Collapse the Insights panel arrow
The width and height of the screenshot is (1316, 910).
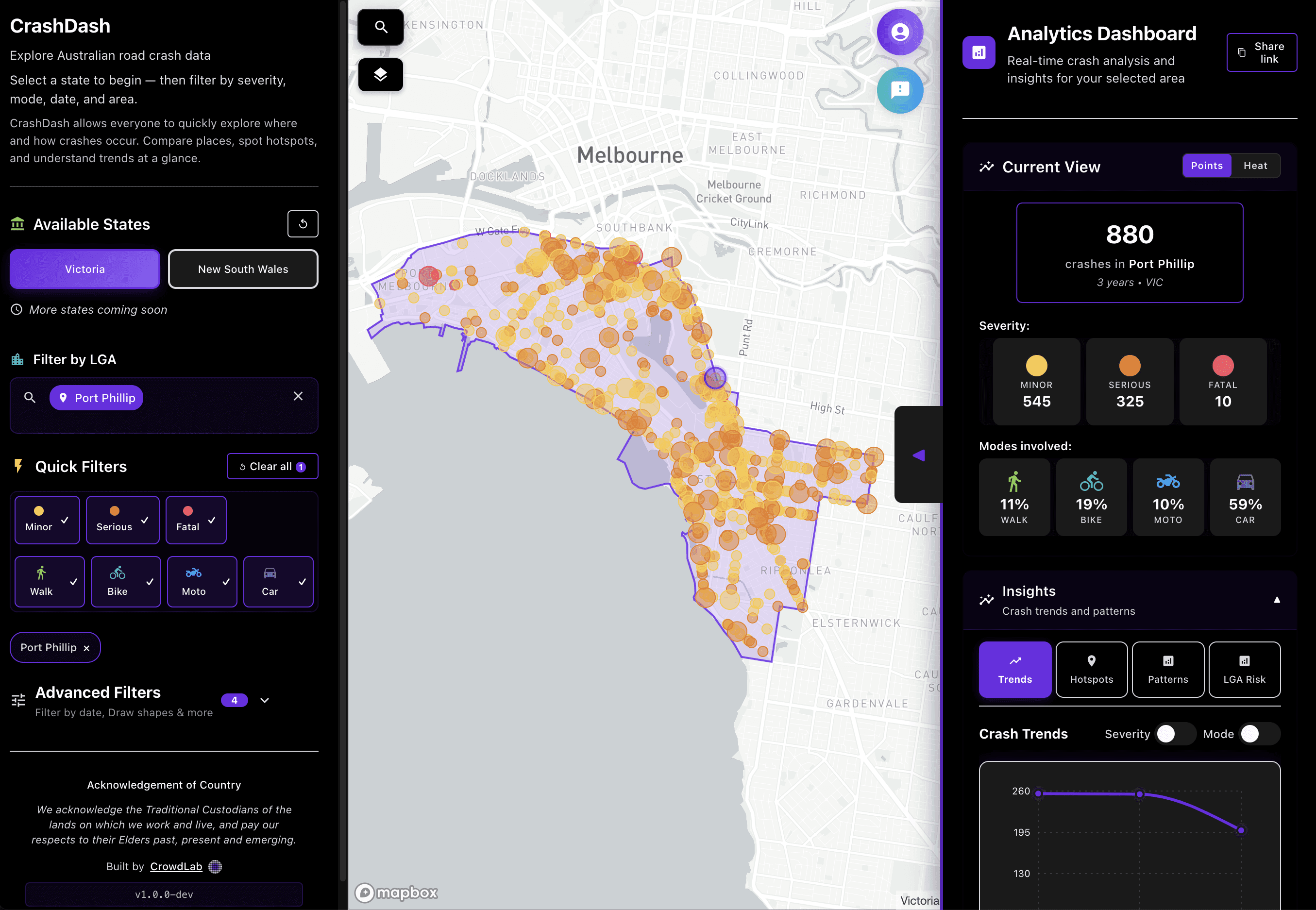pos(1276,600)
